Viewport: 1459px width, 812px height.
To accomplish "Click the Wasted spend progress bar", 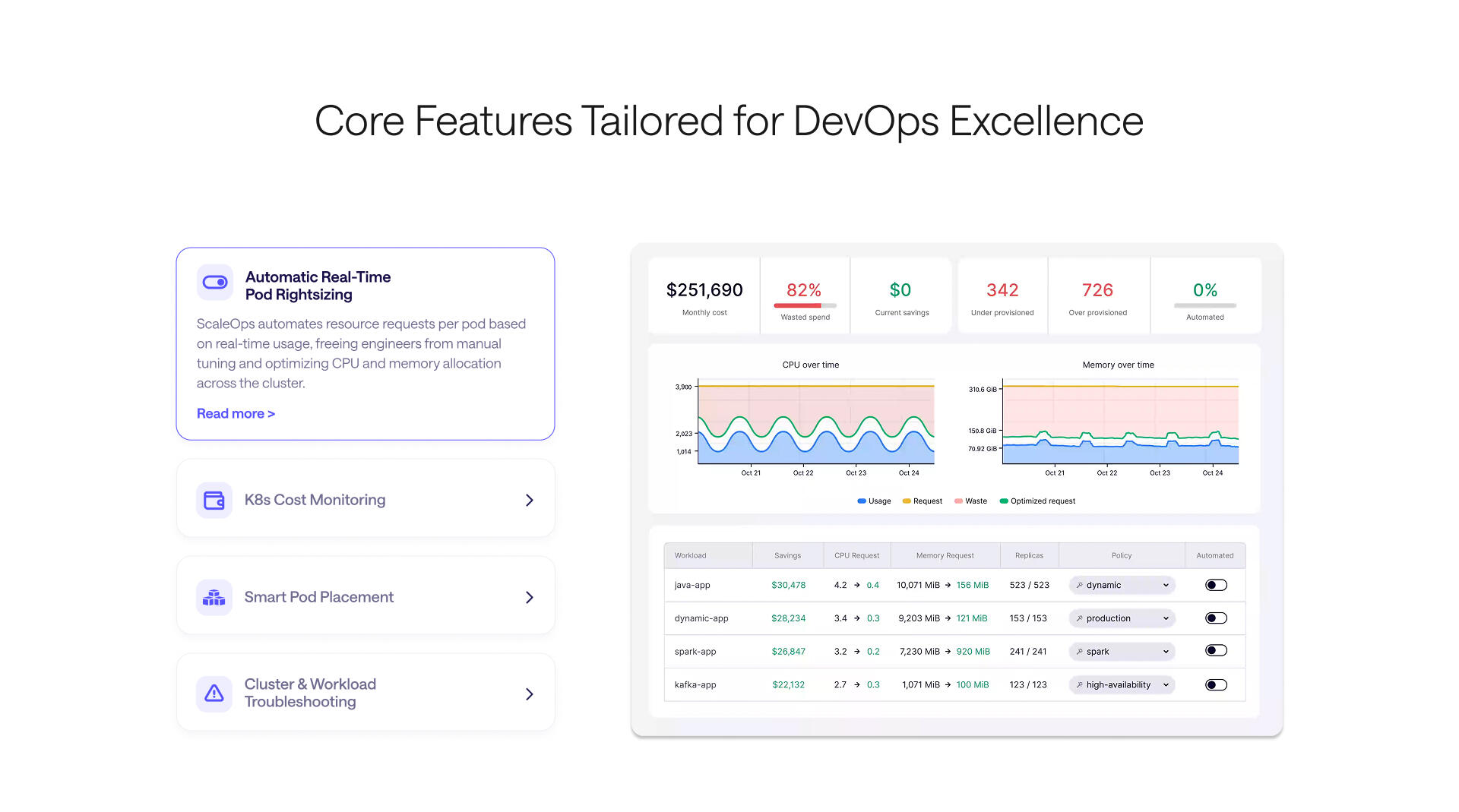I will click(805, 305).
